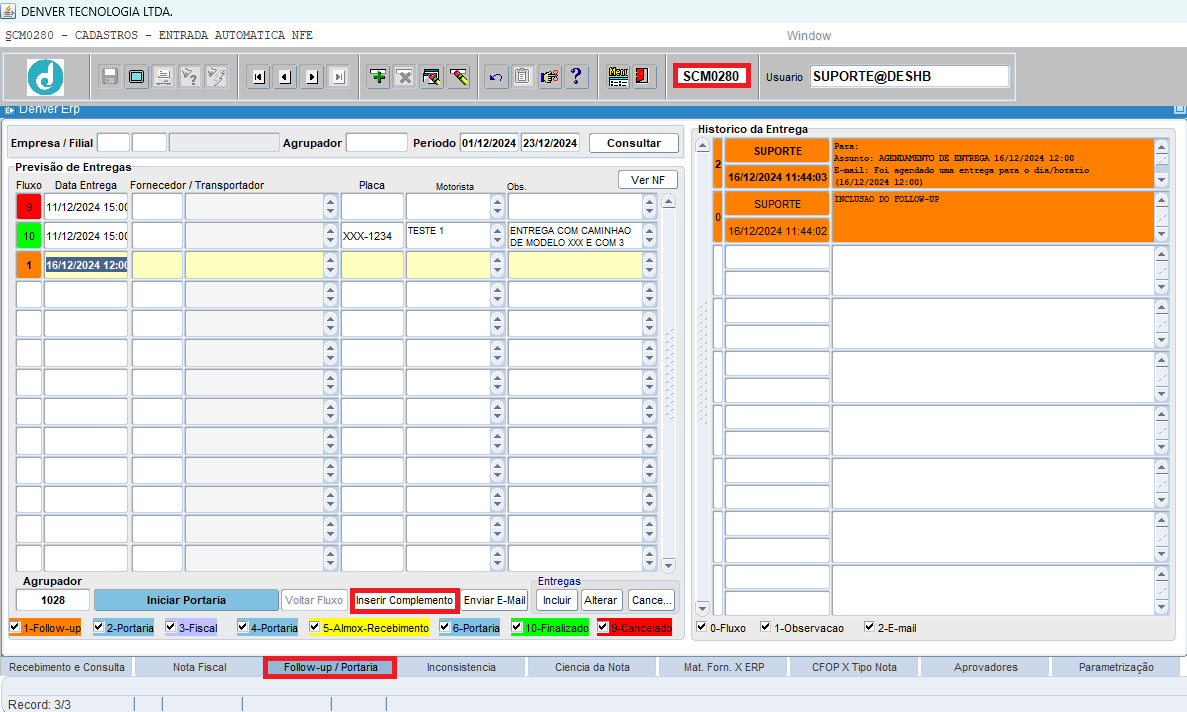The image size is (1187, 712).
Task: Open the Parametrização tab
Action: (1116, 667)
